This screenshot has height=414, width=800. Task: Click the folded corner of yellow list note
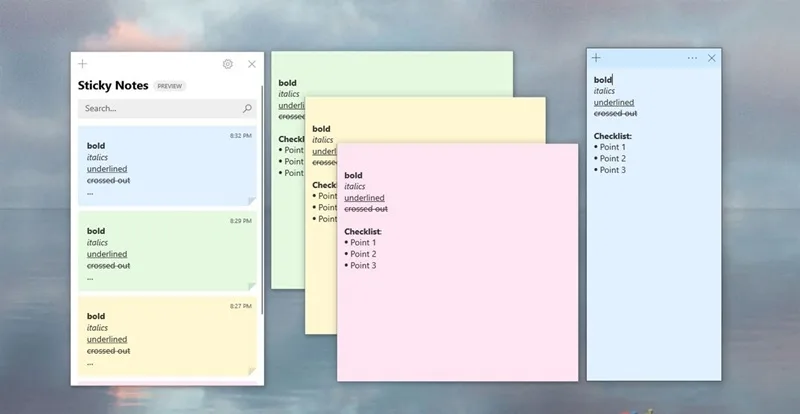[252, 372]
